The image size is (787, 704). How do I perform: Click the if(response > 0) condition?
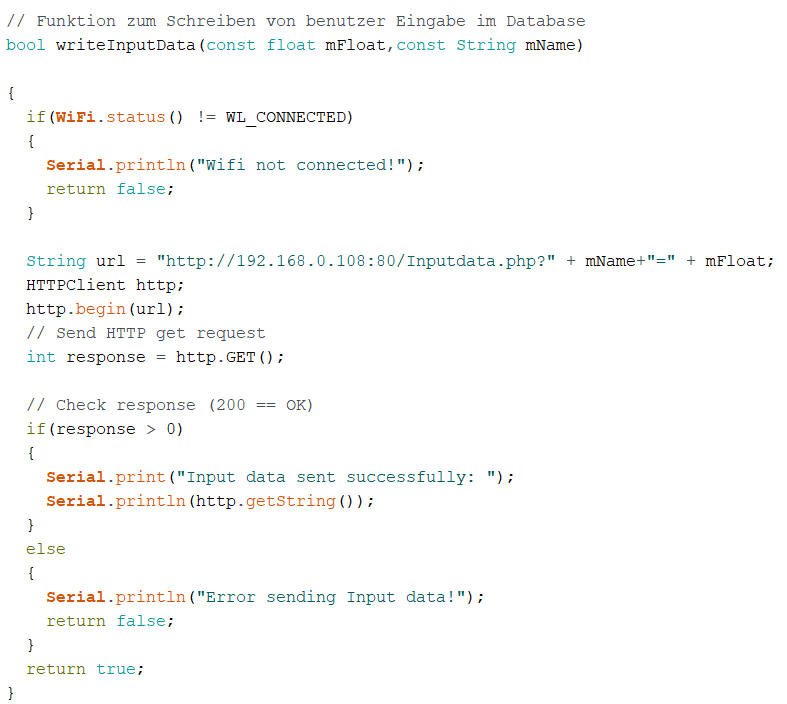click(x=105, y=429)
